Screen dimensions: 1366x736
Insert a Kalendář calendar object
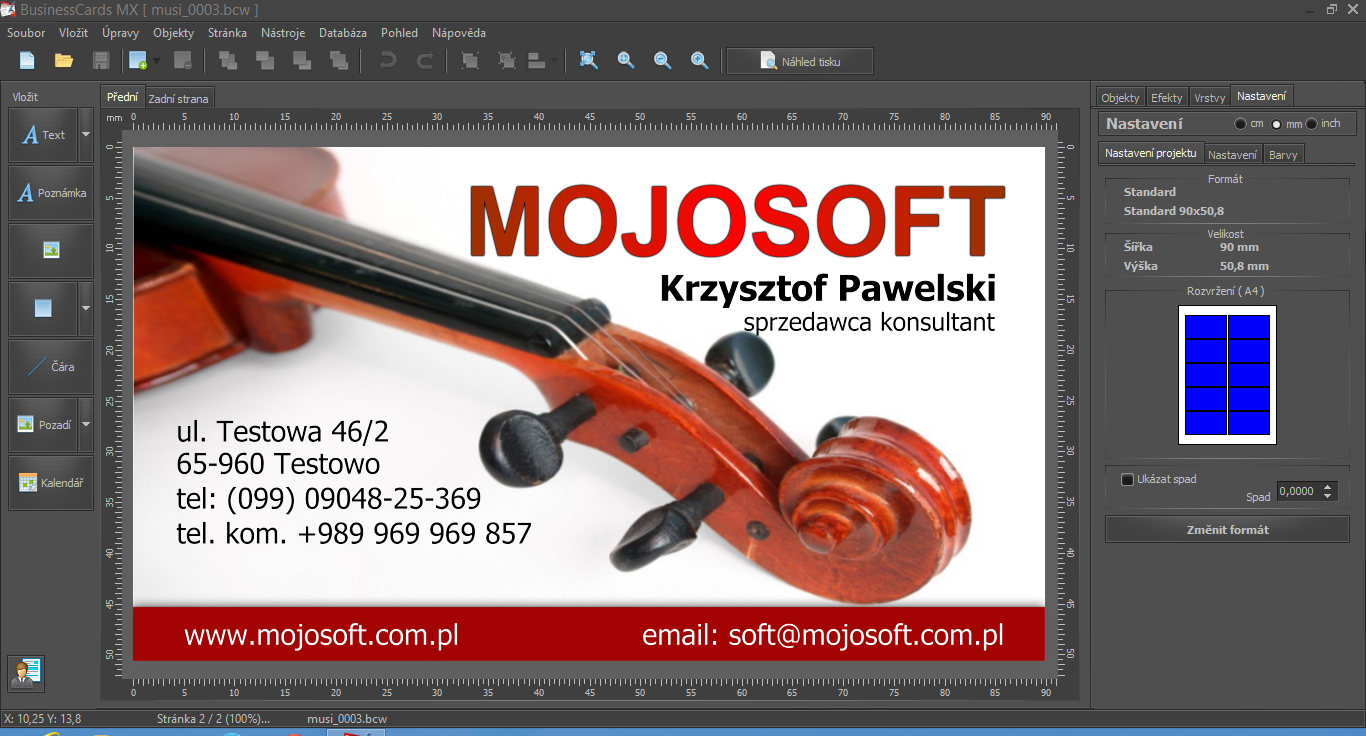point(51,483)
